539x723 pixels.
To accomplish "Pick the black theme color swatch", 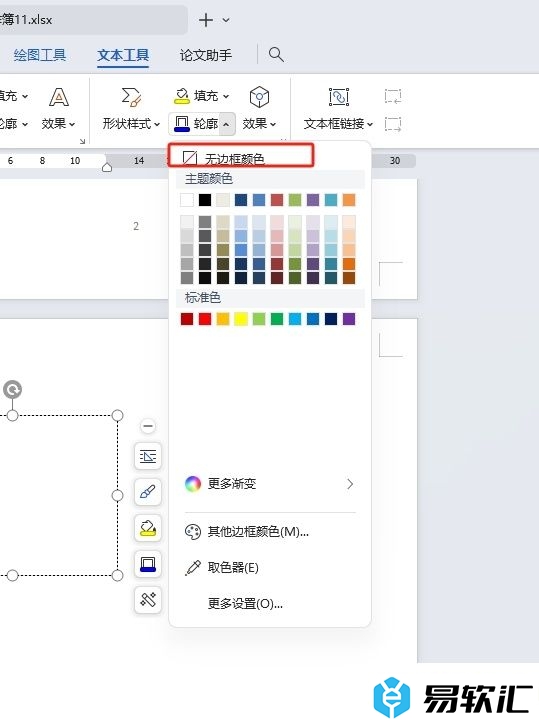I will tap(205, 200).
